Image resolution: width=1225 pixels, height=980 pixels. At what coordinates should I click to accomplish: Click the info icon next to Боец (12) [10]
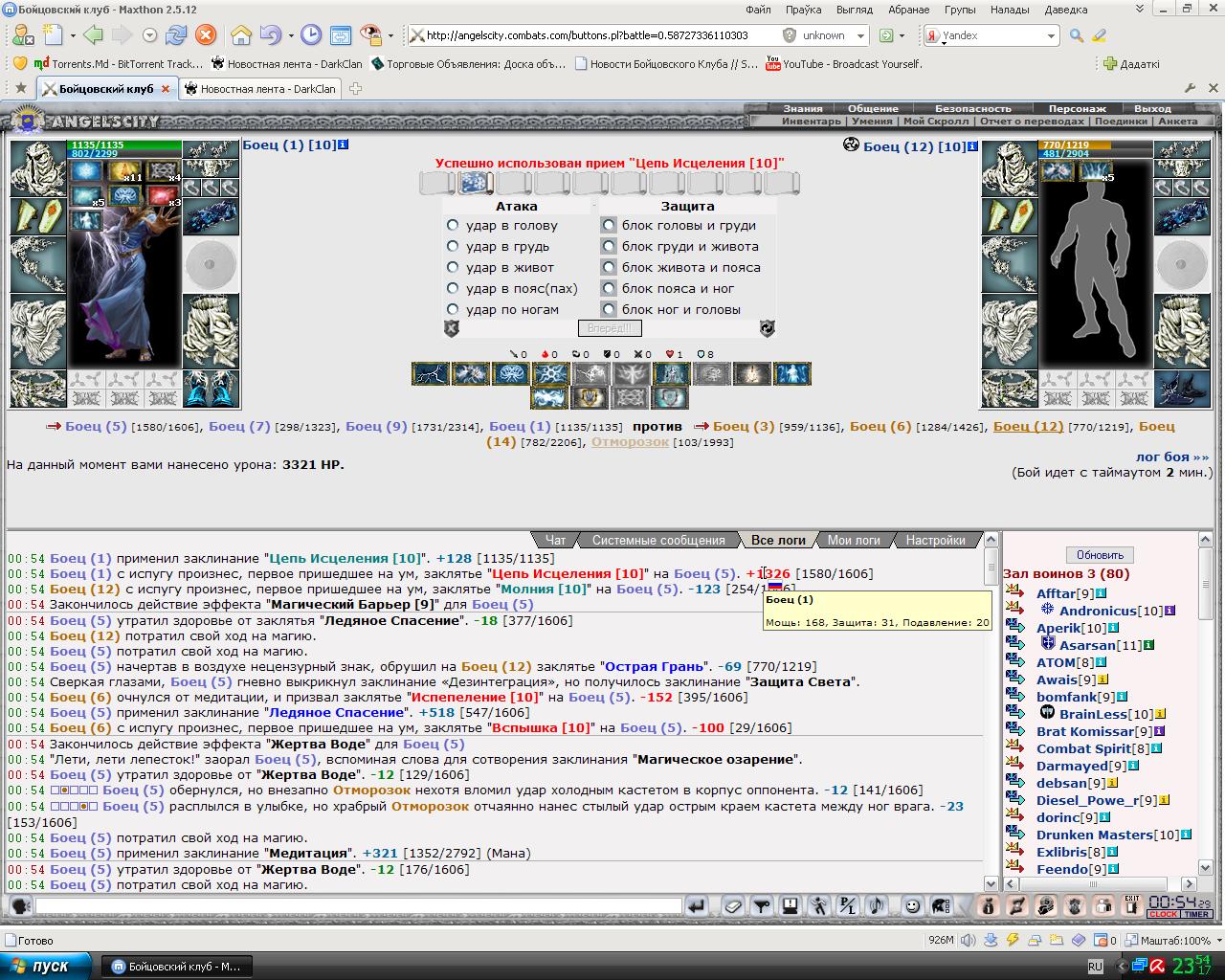[972, 146]
